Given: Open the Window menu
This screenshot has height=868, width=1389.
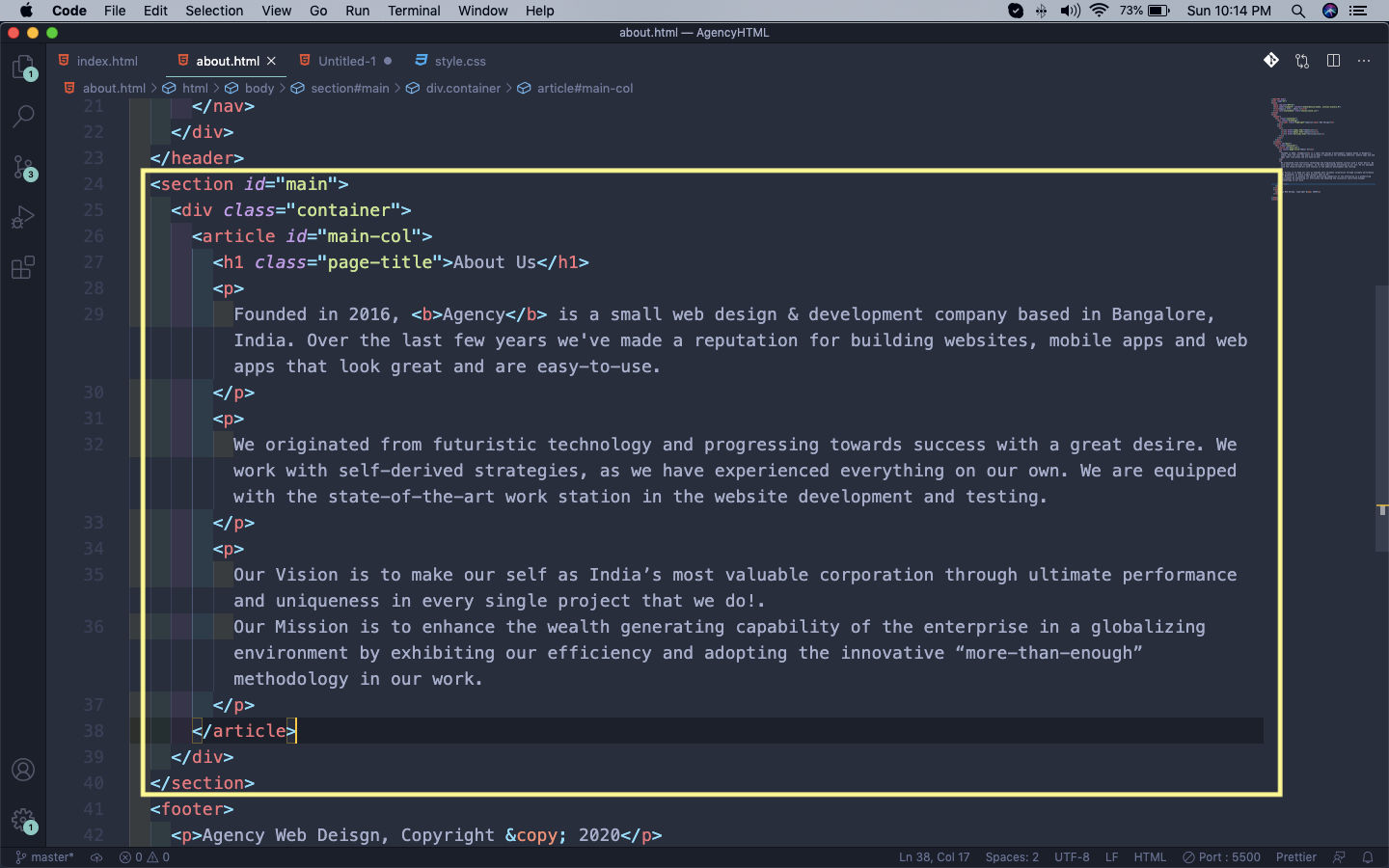Looking at the screenshot, I should click(483, 11).
